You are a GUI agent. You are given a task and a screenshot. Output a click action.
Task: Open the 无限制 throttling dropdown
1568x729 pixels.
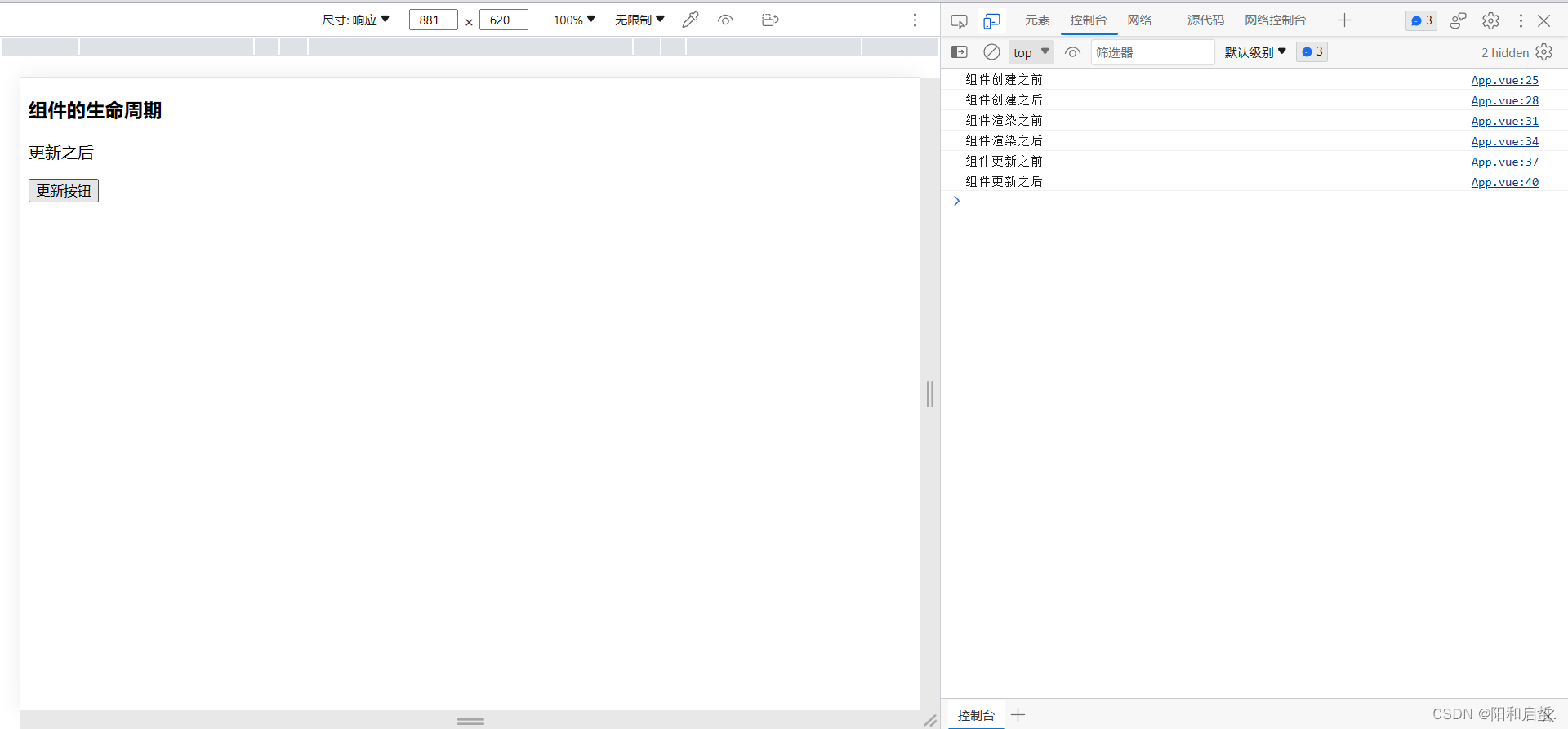point(639,20)
